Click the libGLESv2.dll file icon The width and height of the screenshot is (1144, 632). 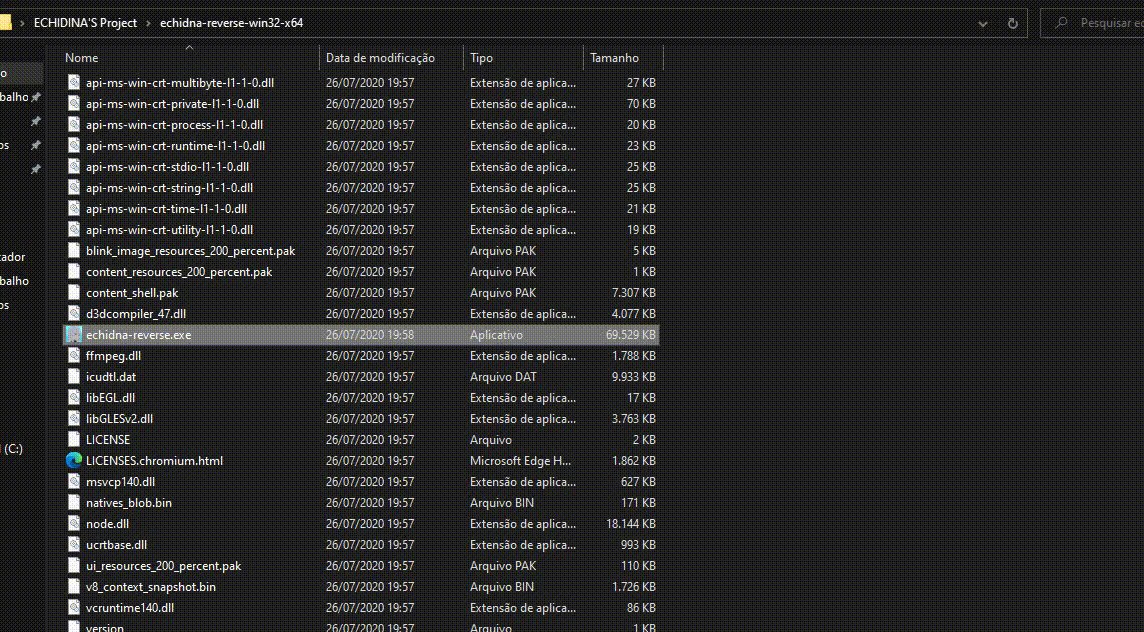pos(73,419)
